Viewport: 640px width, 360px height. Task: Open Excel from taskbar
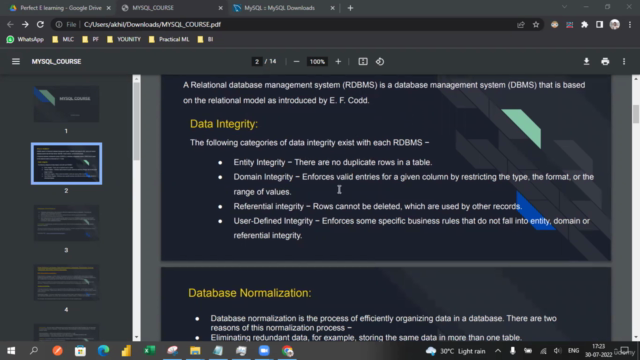149,351
